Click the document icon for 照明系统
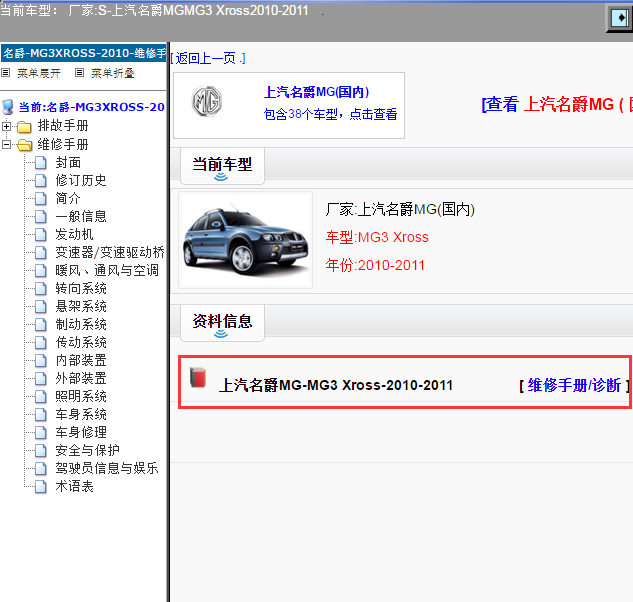 tap(40, 396)
